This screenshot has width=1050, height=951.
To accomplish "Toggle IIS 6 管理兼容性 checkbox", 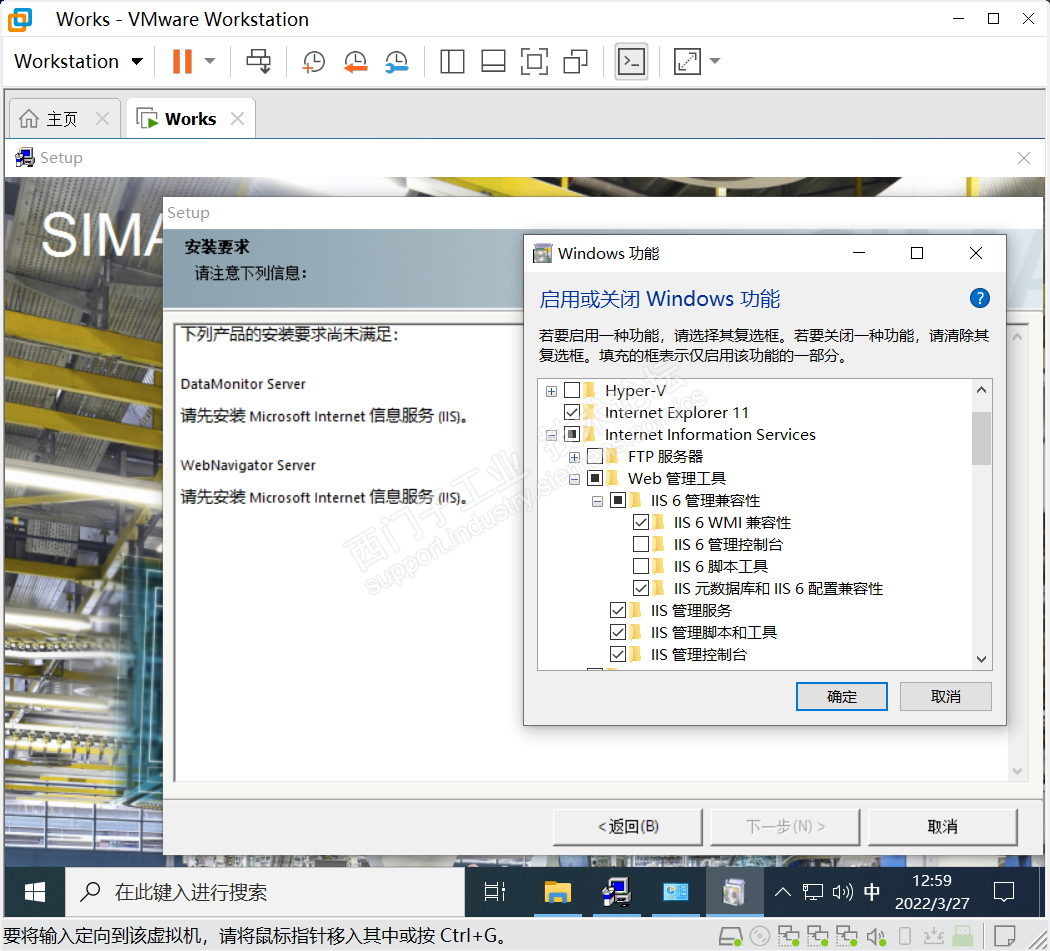I will 618,500.
